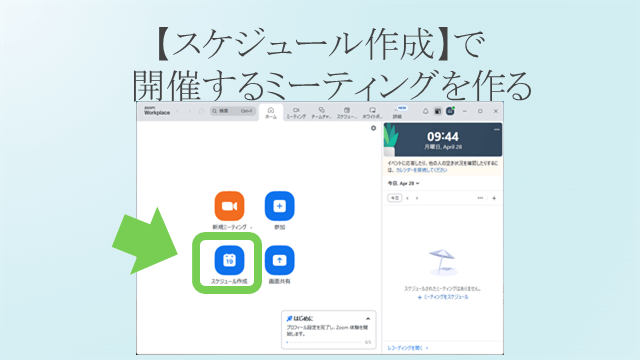This screenshot has width=640, height=360.
Task: Collapse the はじめに getting-started card
Action: (368, 319)
